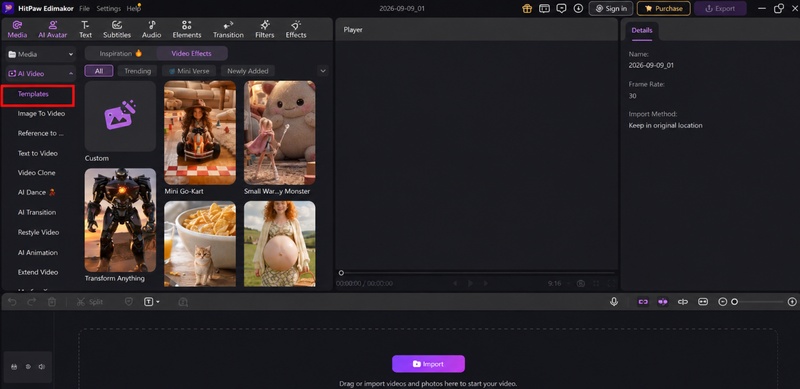Toggle track visibility eye icon
This screenshot has width=800, height=389.
coord(28,367)
